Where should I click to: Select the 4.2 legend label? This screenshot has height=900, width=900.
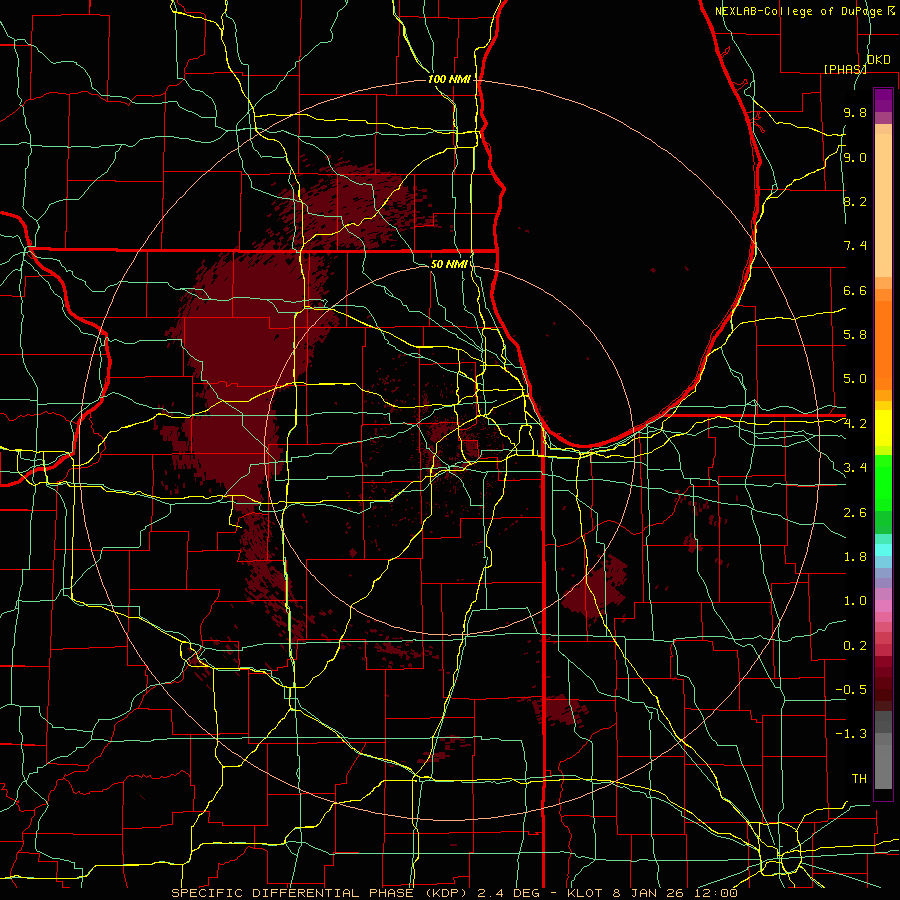(x=855, y=424)
